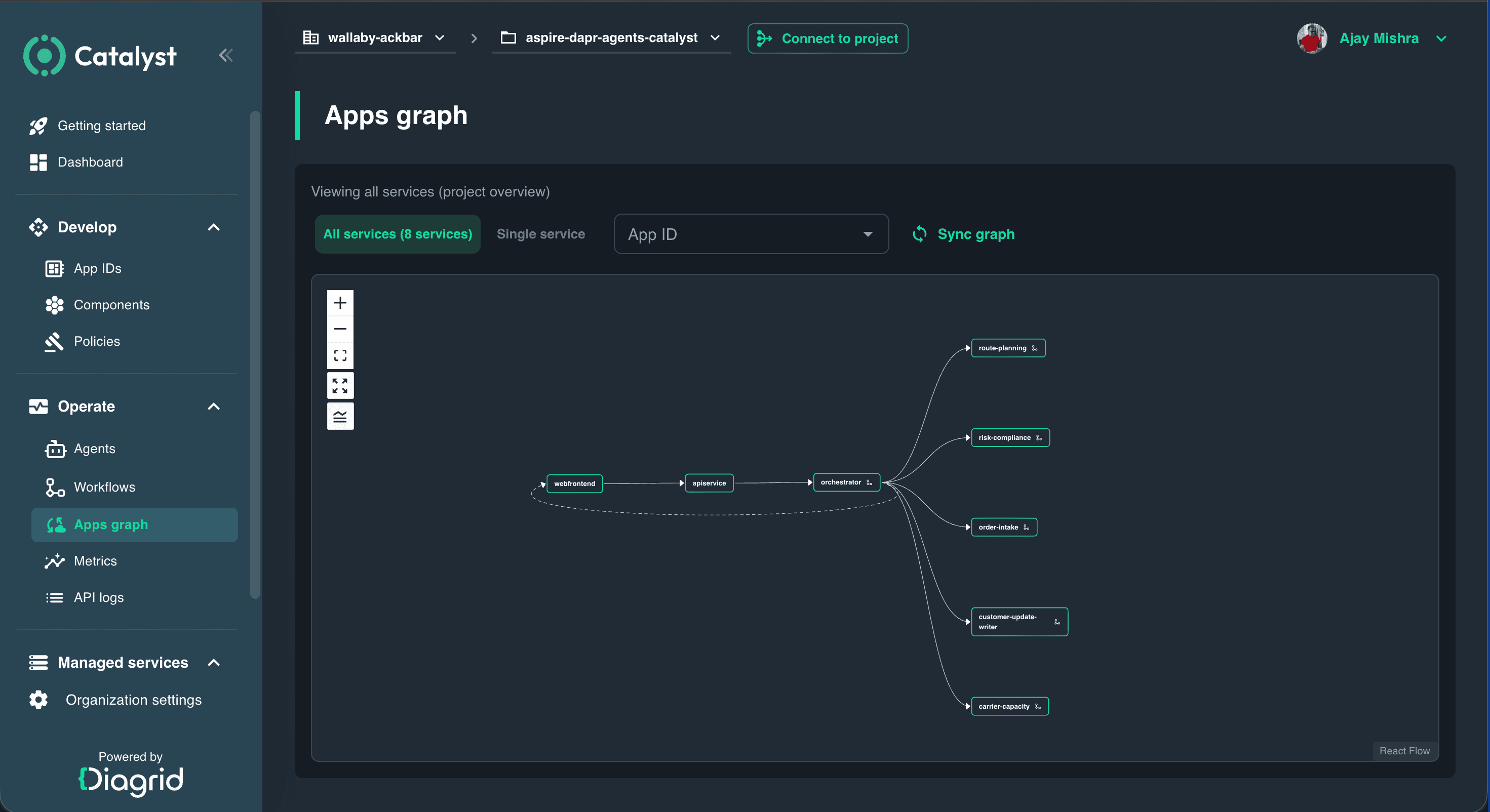This screenshot has width=1490, height=812.
Task: Click the bottom layout icon in graph controls
Action: pos(340,417)
